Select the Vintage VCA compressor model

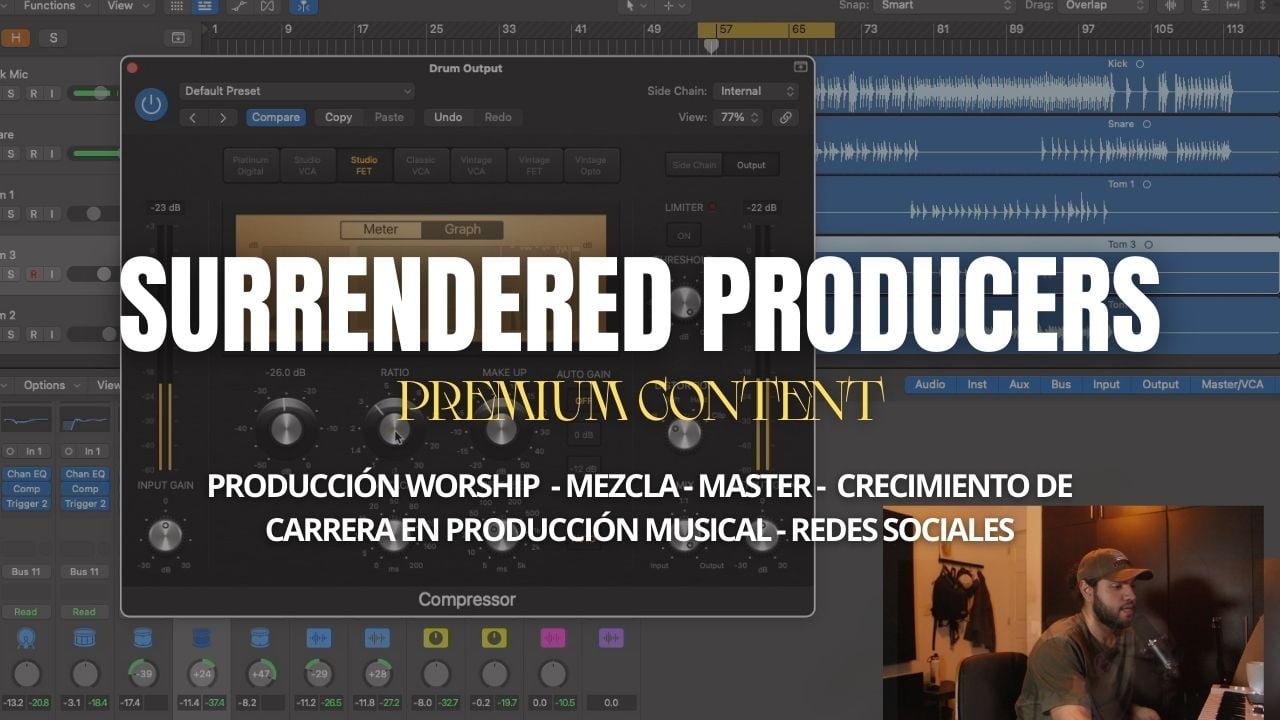477,165
